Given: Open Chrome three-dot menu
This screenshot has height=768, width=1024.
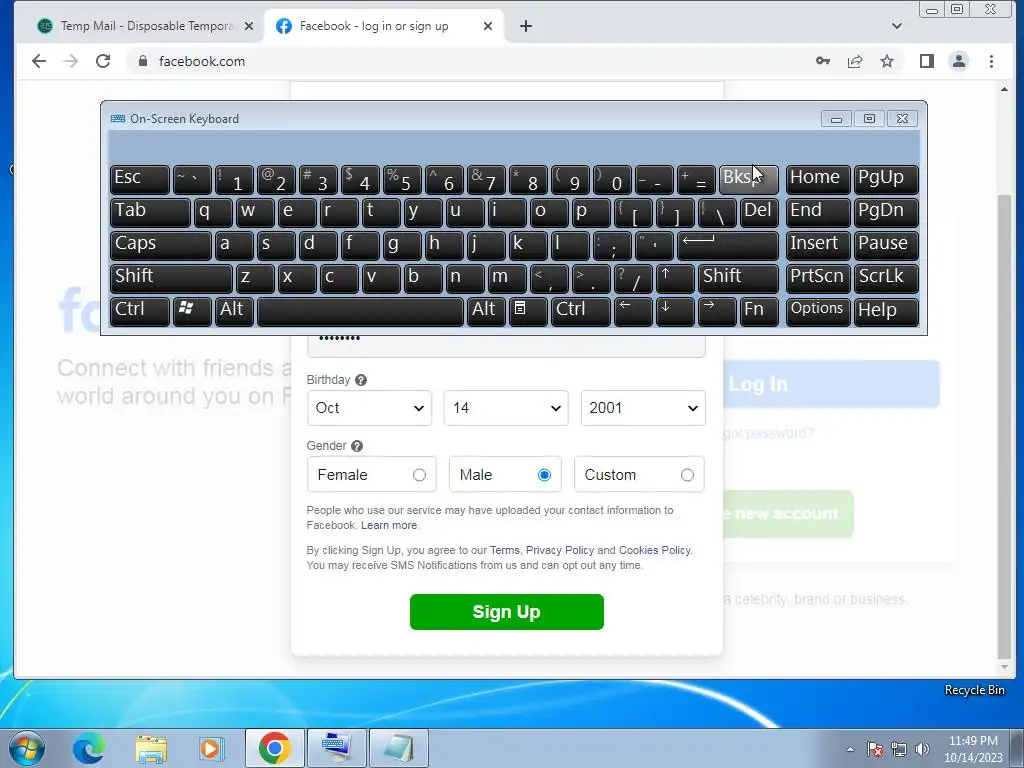Looking at the screenshot, I should [x=991, y=61].
